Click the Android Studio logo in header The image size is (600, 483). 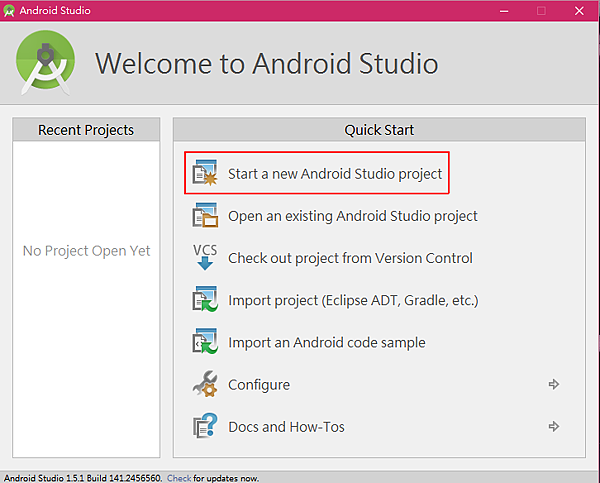pos(44,62)
